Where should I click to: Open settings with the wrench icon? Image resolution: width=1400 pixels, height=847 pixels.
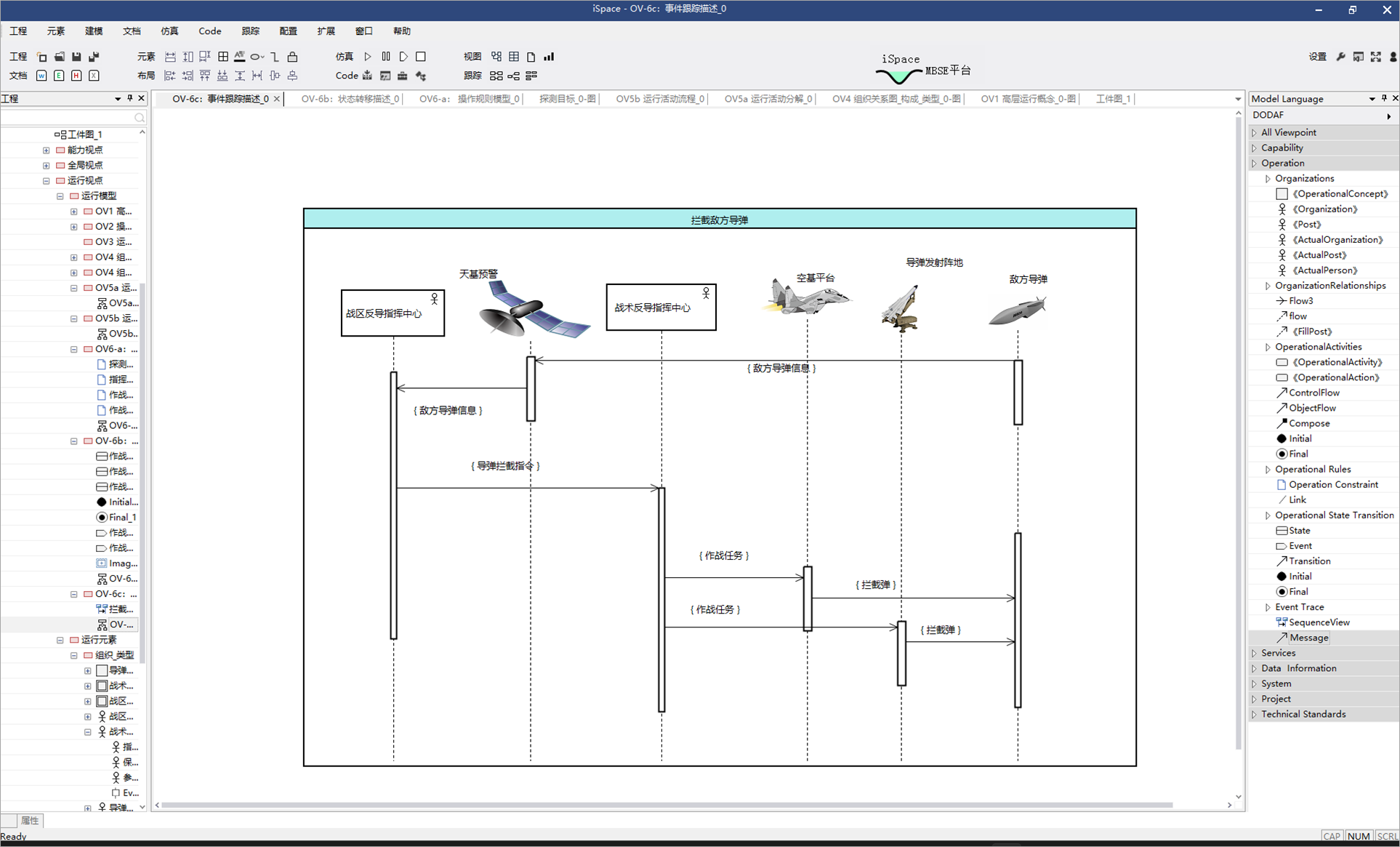[1341, 57]
